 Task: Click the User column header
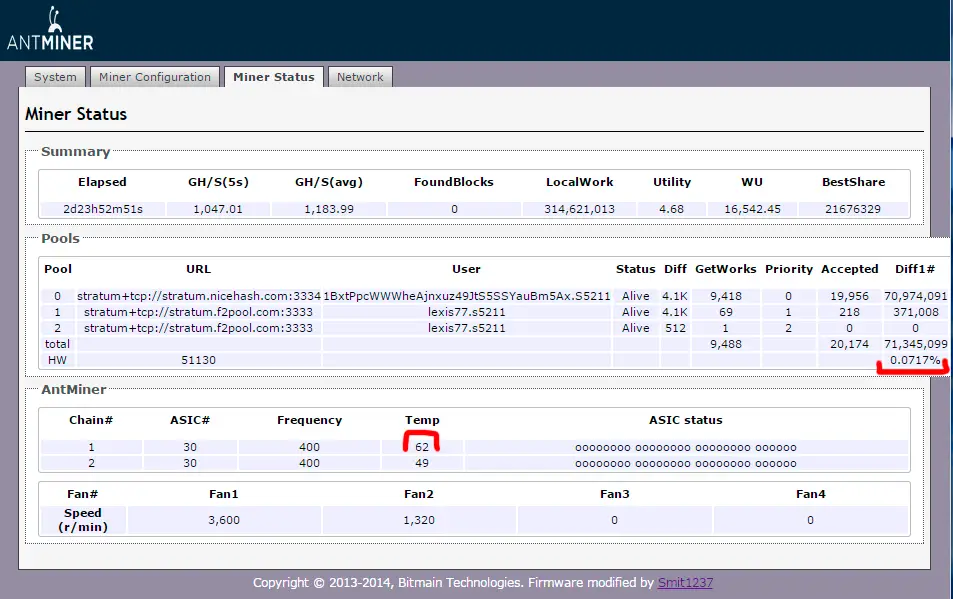(466, 269)
